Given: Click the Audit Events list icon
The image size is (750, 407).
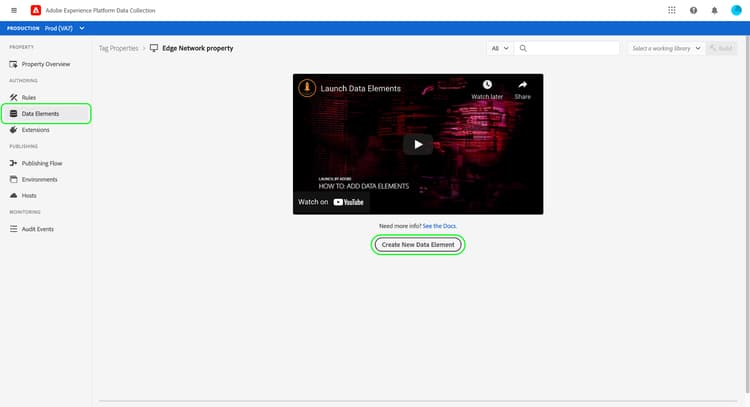Looking at the screenshot, I should click(x=13, y=229).
